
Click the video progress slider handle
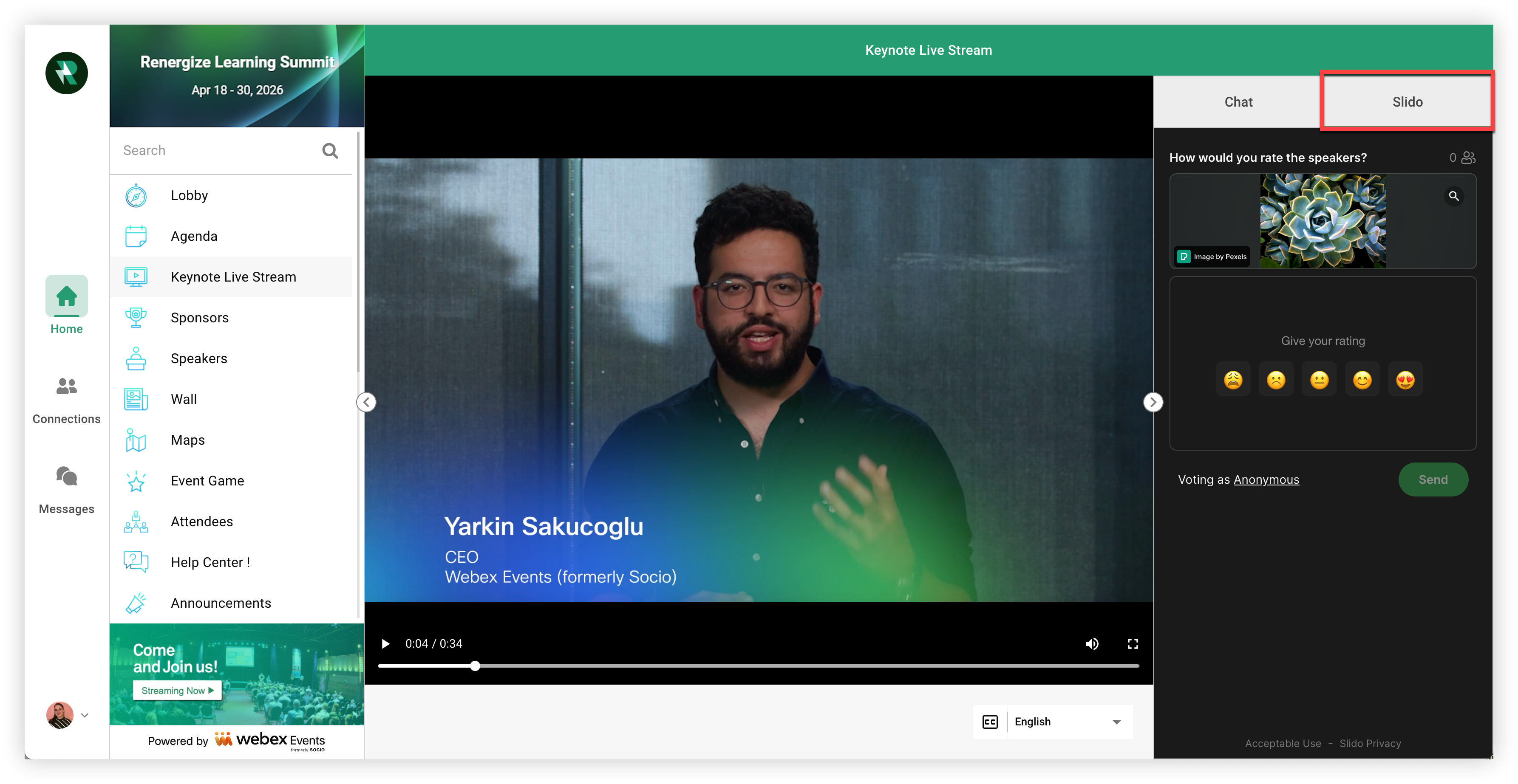pos(475,666)
